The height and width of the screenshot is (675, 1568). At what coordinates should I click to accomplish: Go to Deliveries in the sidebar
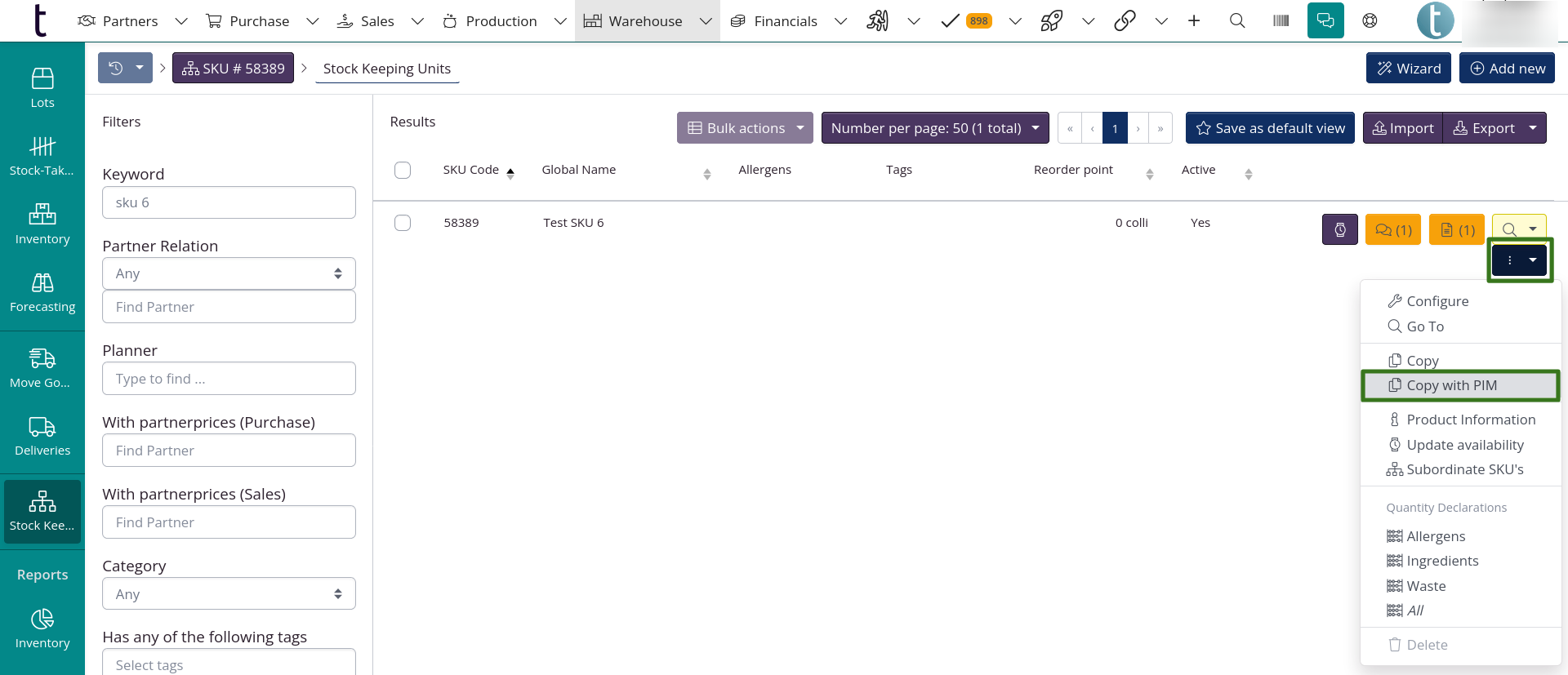click(42, 436)
